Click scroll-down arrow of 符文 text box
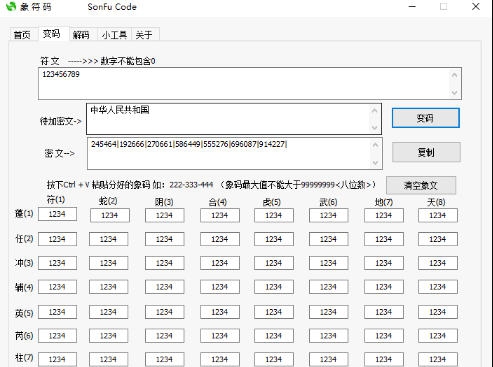The image size is (493, 367). coord(454,92)
